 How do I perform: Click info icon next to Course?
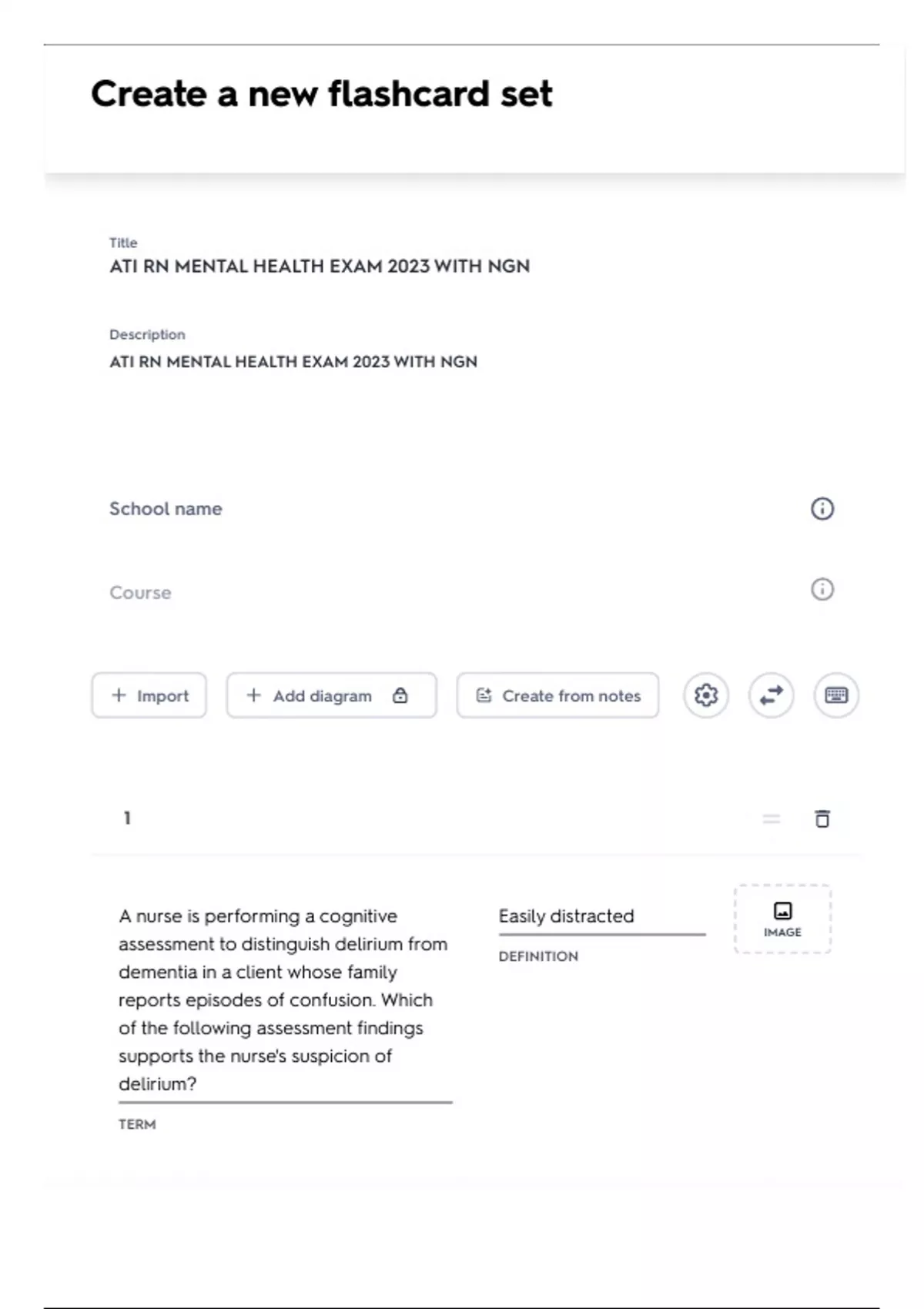pos(822,590)
